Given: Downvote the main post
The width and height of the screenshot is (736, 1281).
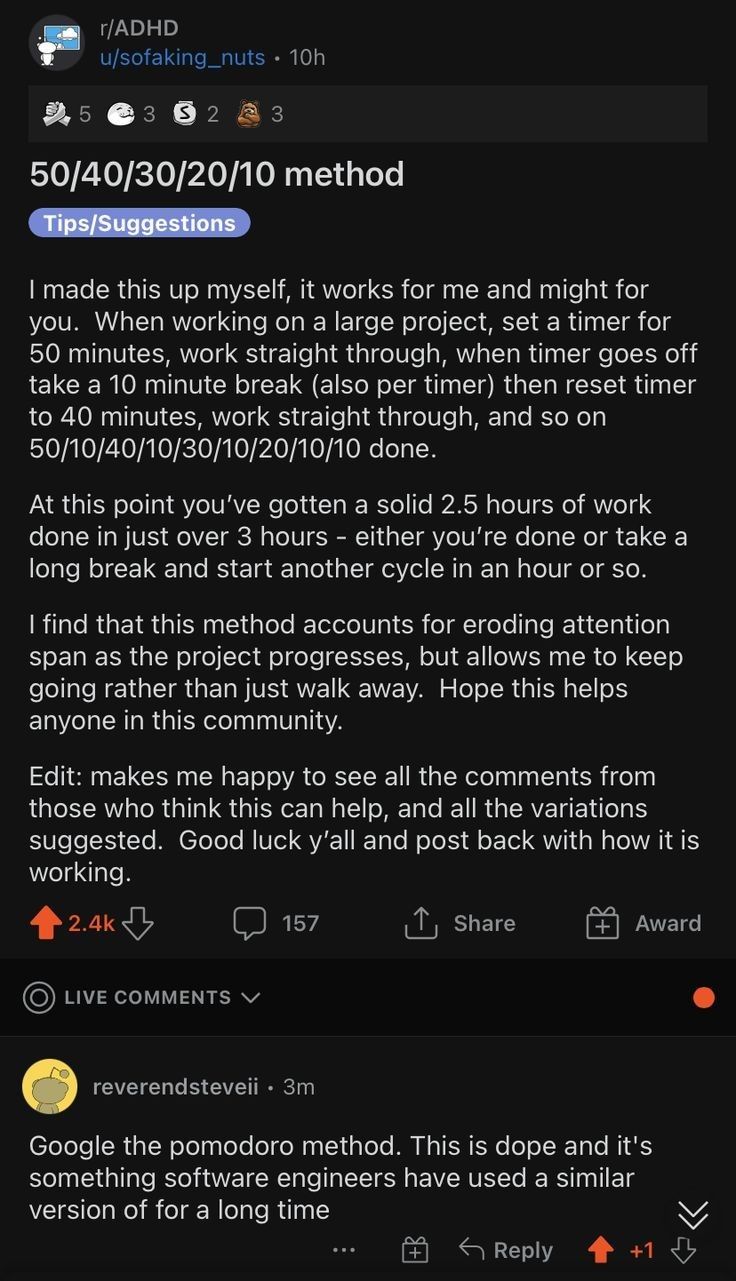Looking at the screenshot, I should (137, 923).
